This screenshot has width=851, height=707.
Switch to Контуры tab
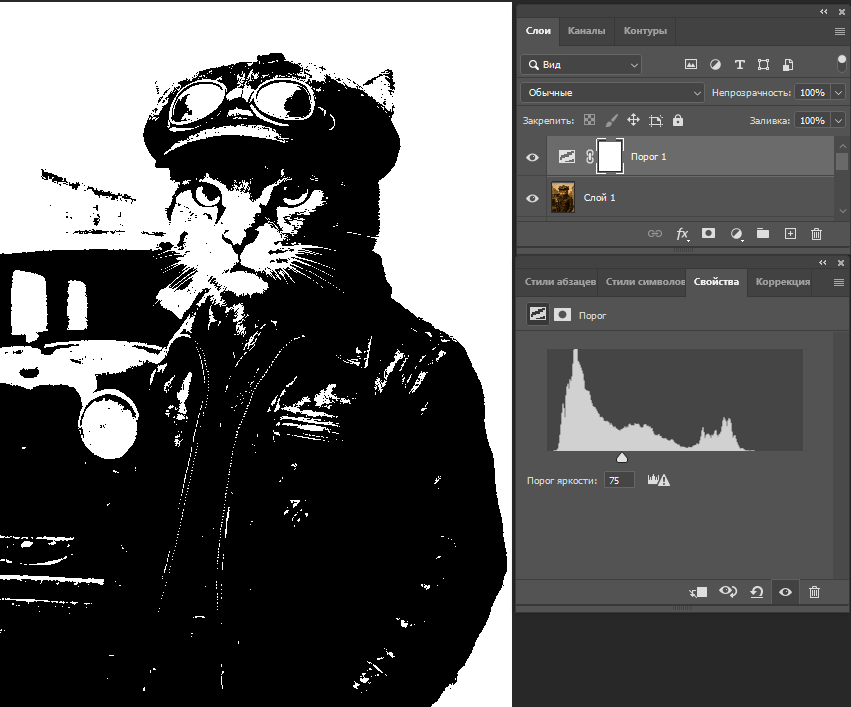645,31
